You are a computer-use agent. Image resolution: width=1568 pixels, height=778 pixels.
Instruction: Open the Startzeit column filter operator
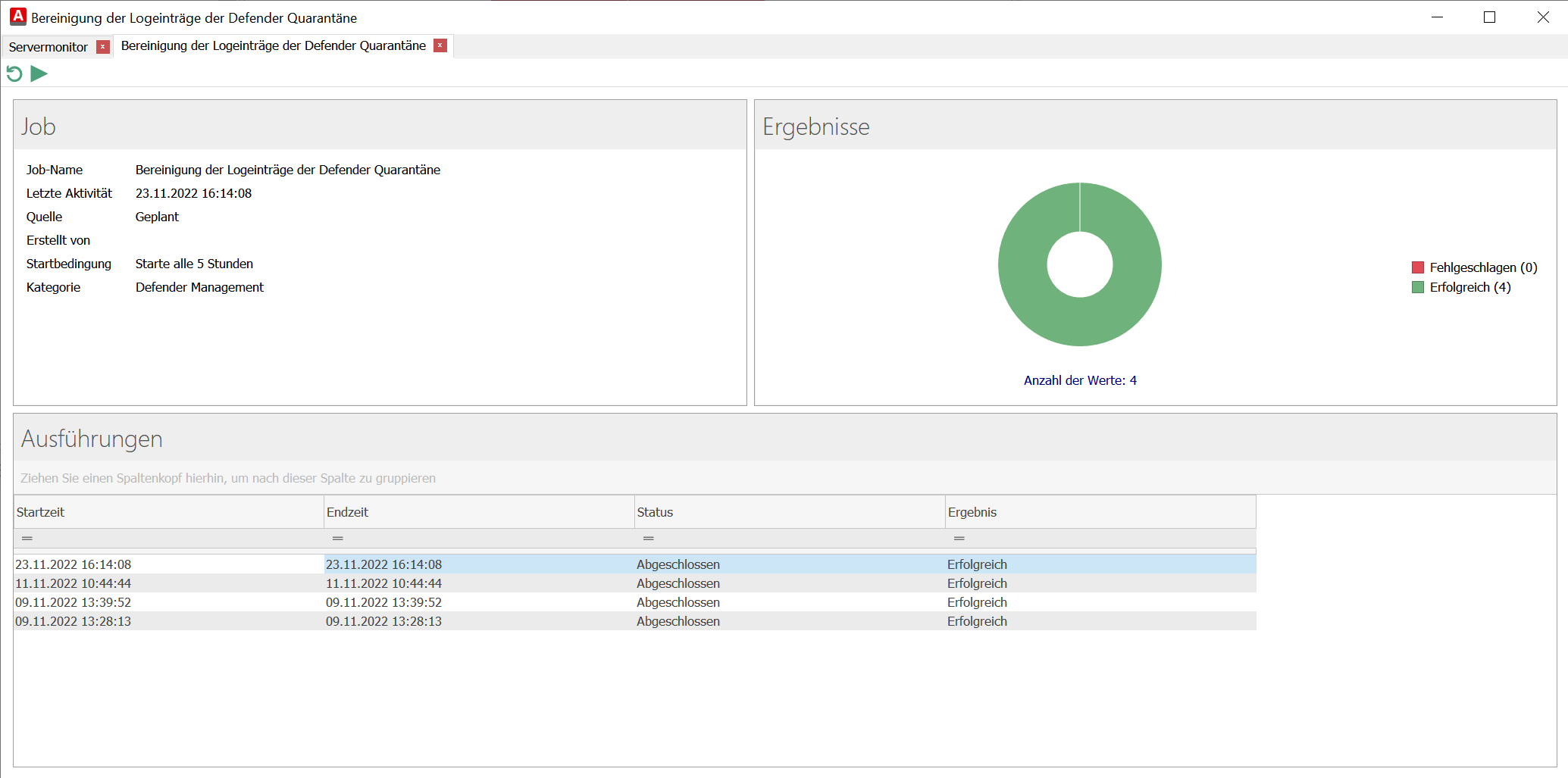coord(27,539)
